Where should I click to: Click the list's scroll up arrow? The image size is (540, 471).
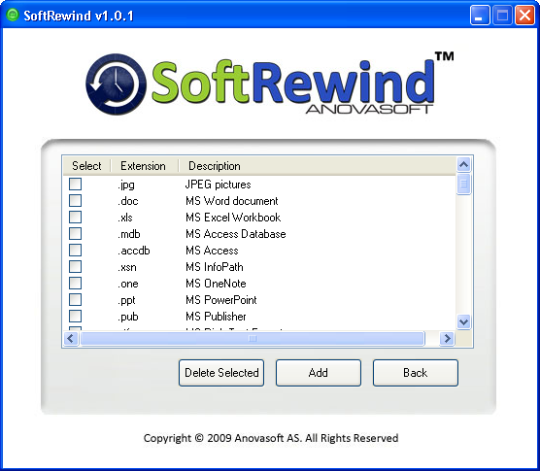pyautogui.click(x=464, y=165)
